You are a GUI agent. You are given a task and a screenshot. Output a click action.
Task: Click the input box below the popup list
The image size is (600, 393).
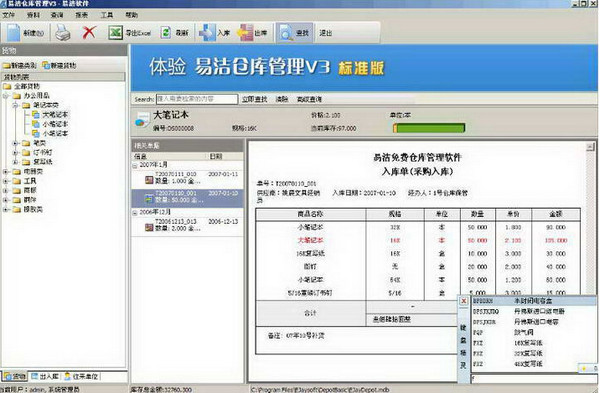click(x=534, y=378)
